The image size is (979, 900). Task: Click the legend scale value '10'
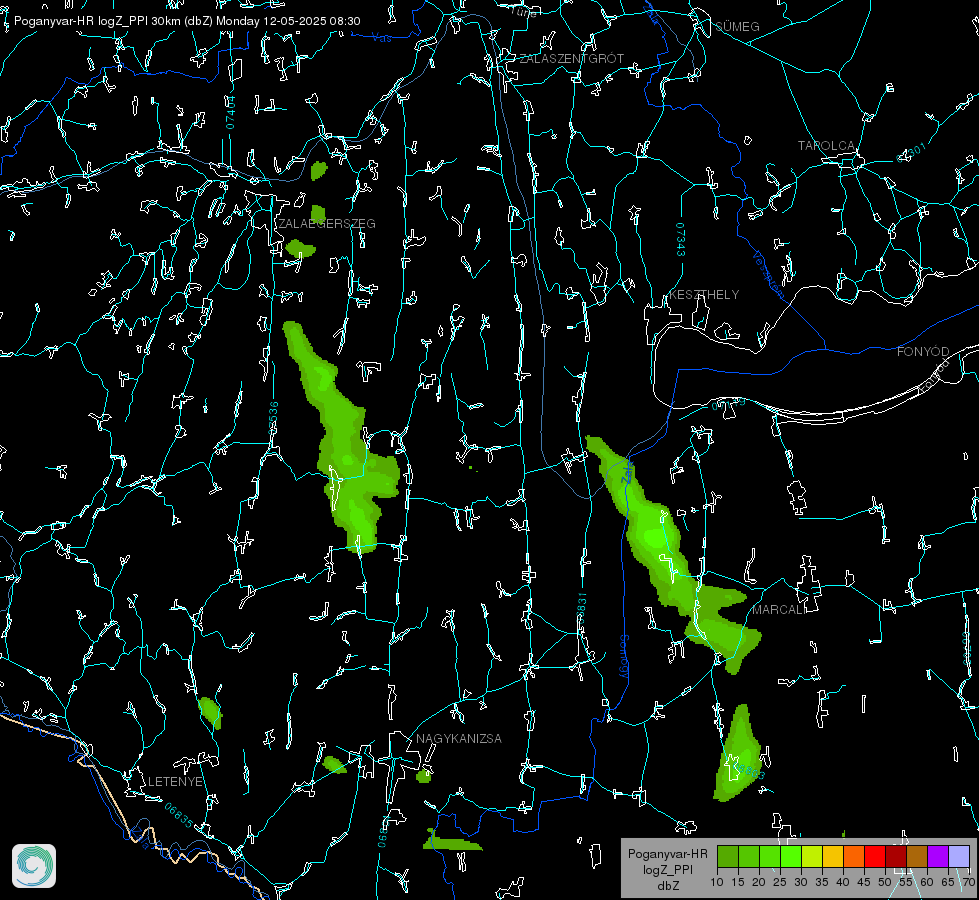717,883
